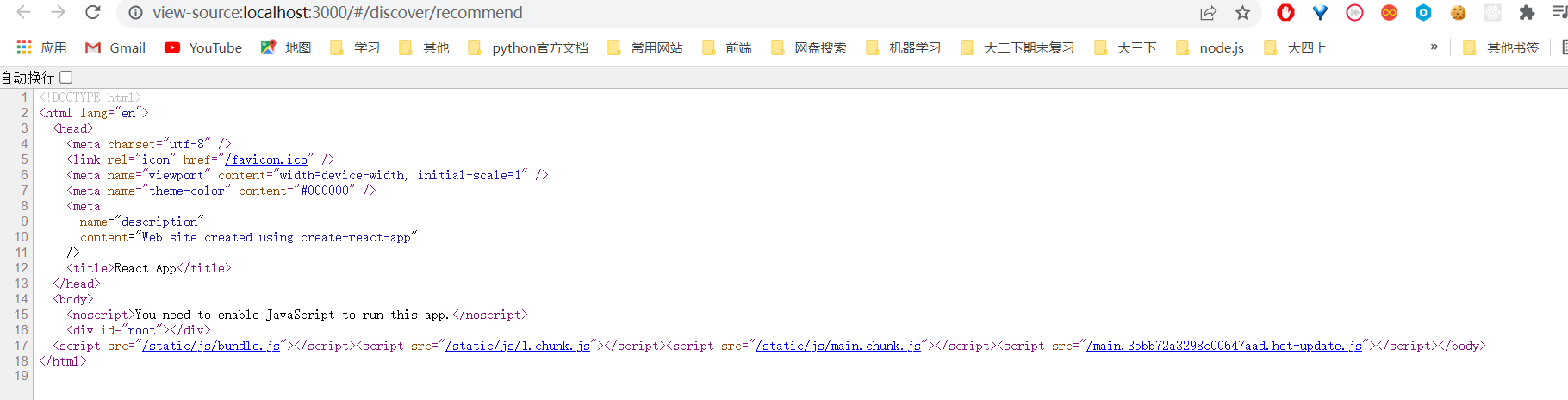
Task: Open the red shield adblock extension
Action: [x=1285, y=13]
